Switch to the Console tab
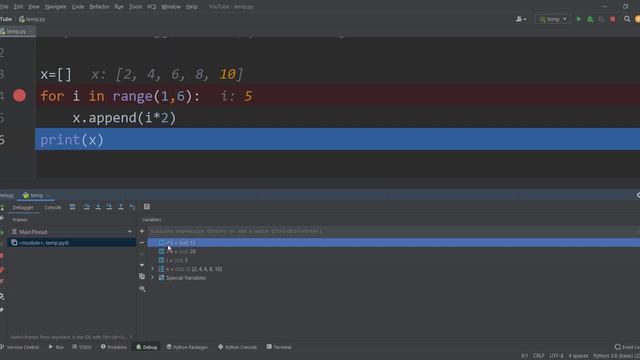 [53, 207]
